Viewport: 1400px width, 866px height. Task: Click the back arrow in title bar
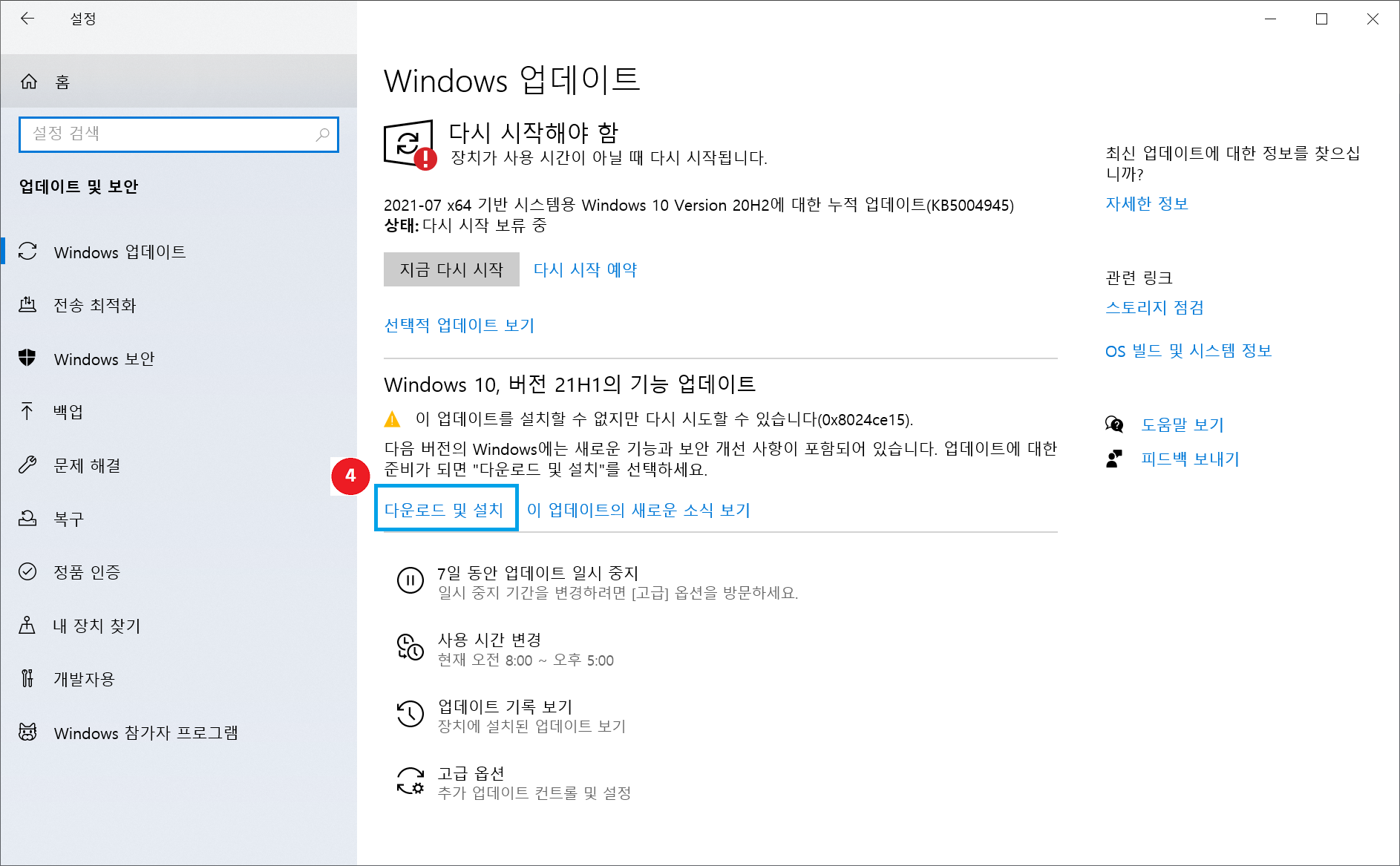point(27,19)
